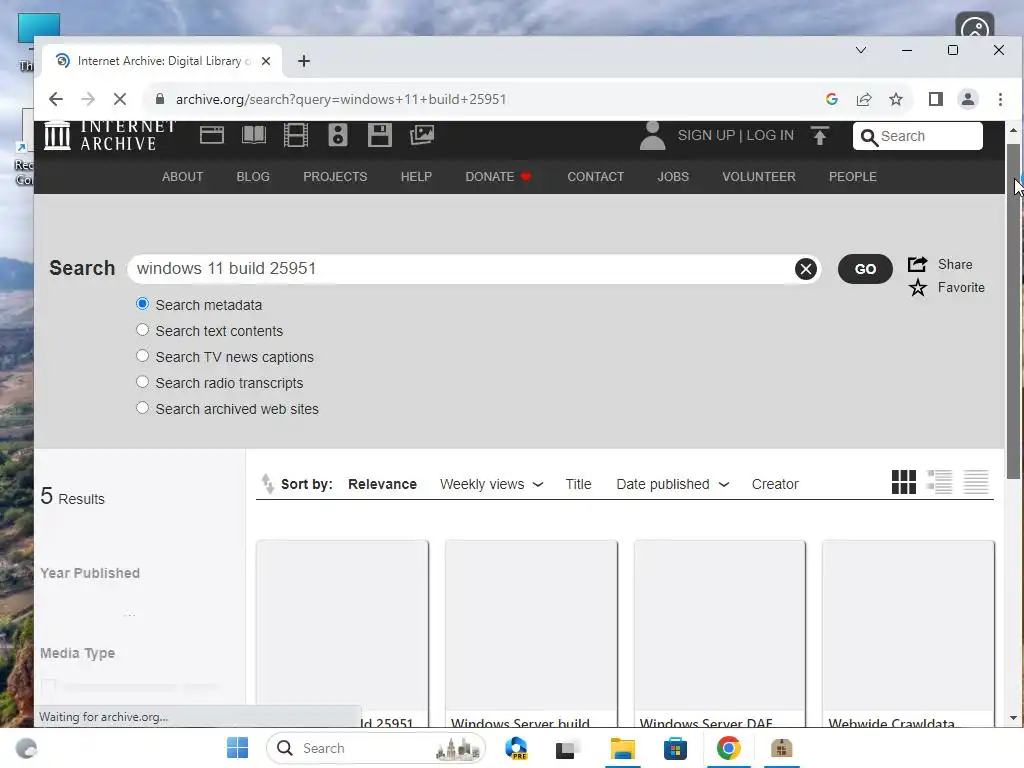The height and width of the screenshot is (768, 1024).
Task: Open Chrome three-dot menu
Action: [1000, 99]
